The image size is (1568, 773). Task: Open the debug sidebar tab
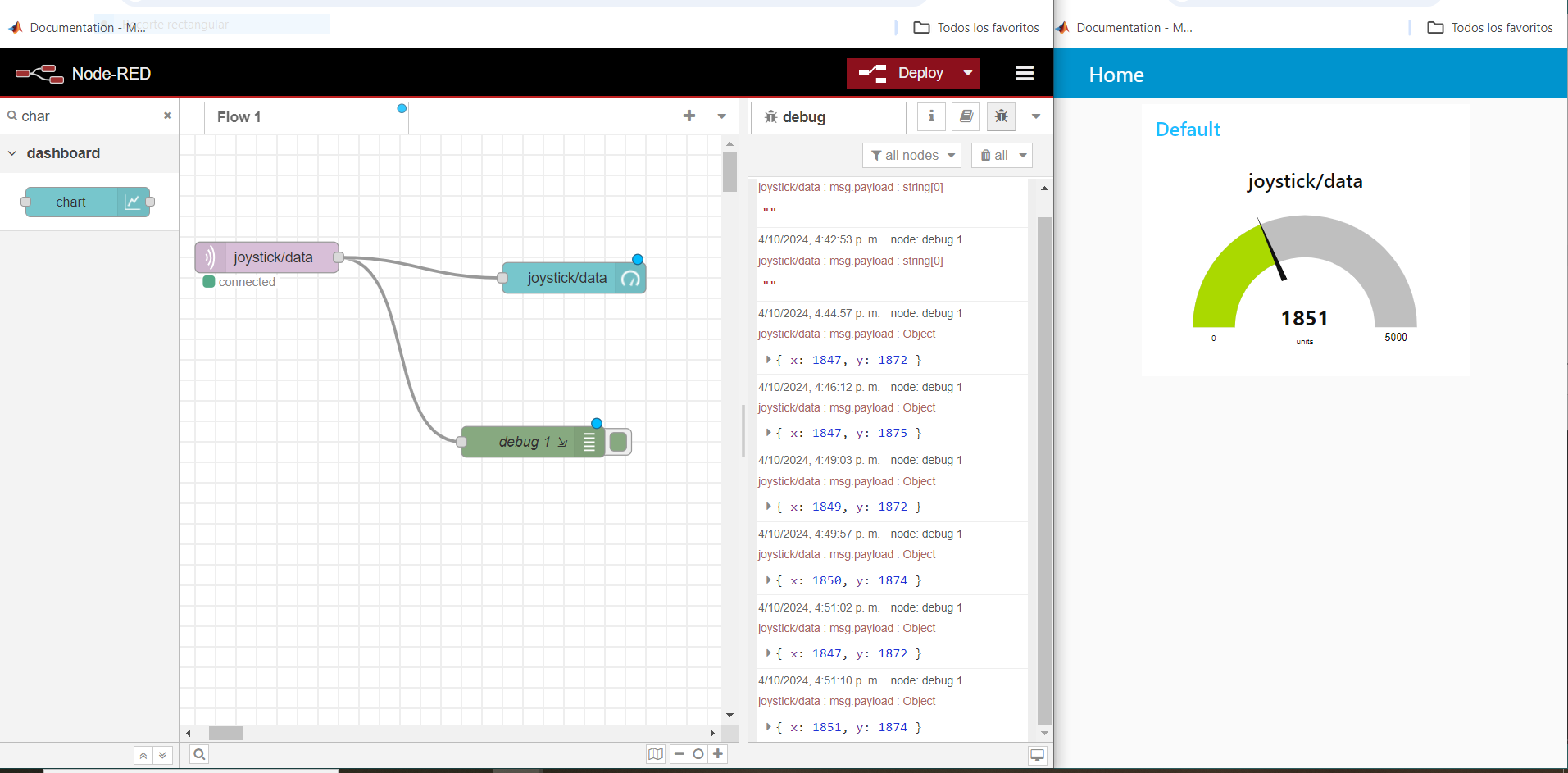click(828, 117)
